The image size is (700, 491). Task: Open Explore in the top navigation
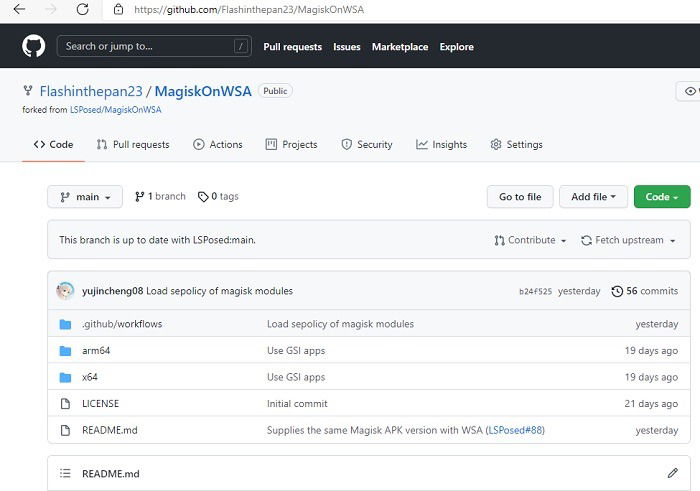pos(456,47)
